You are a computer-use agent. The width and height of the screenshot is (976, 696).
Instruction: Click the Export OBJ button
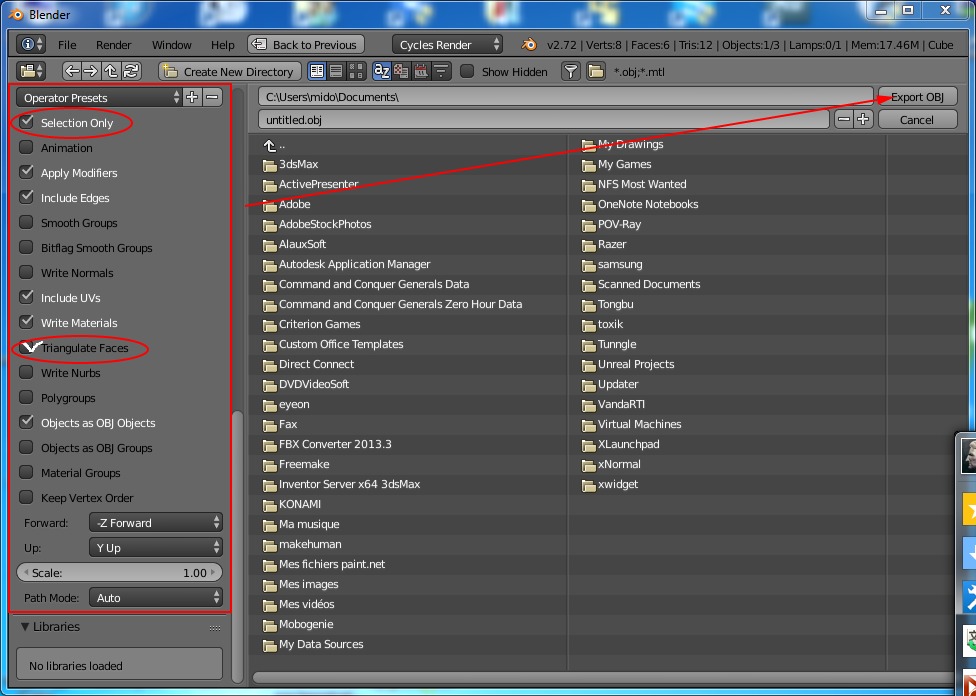pyautogui.click(x=917, y=97)
